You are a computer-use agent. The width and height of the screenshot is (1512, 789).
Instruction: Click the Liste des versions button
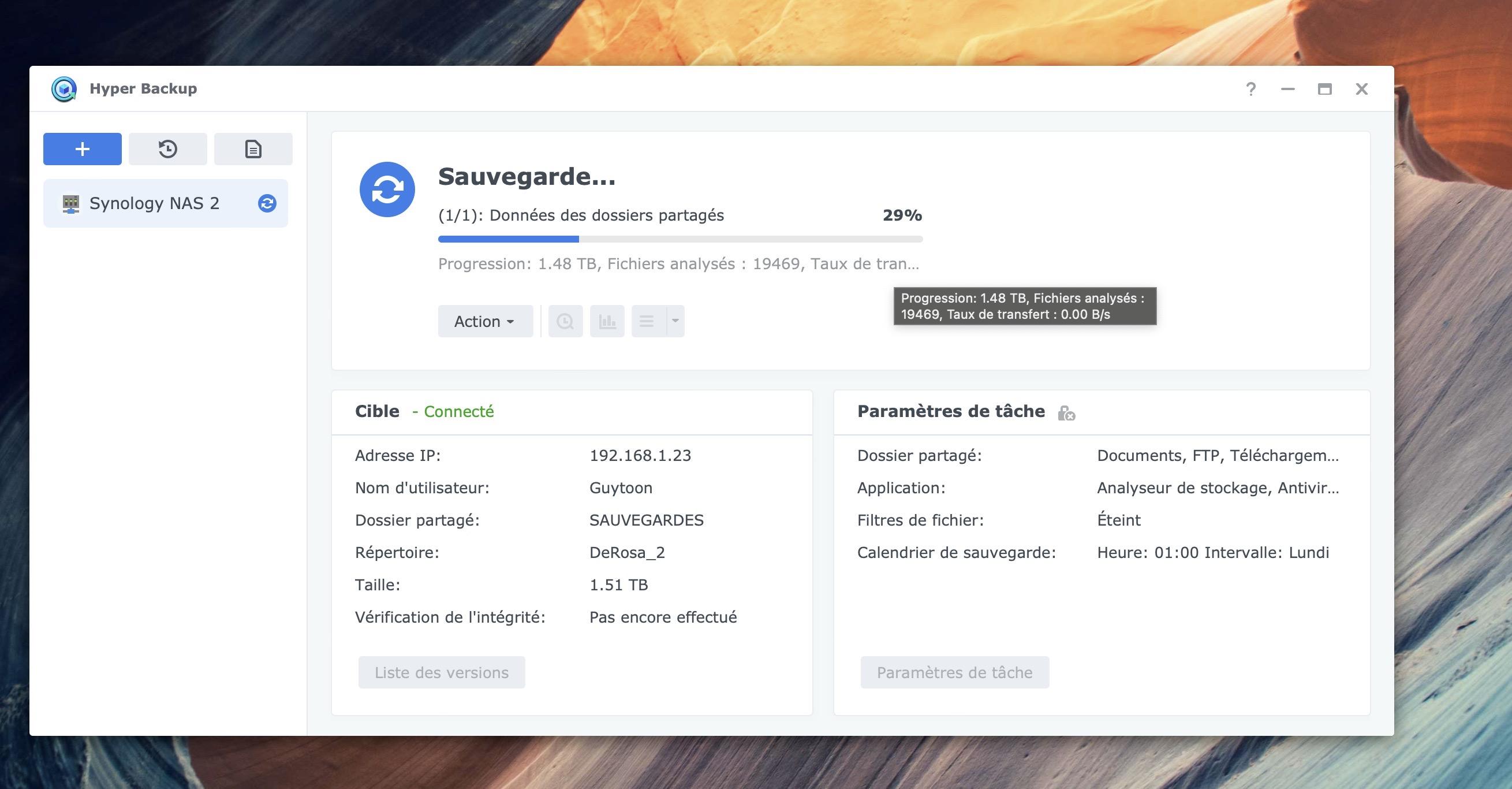[x=442, y=672]
